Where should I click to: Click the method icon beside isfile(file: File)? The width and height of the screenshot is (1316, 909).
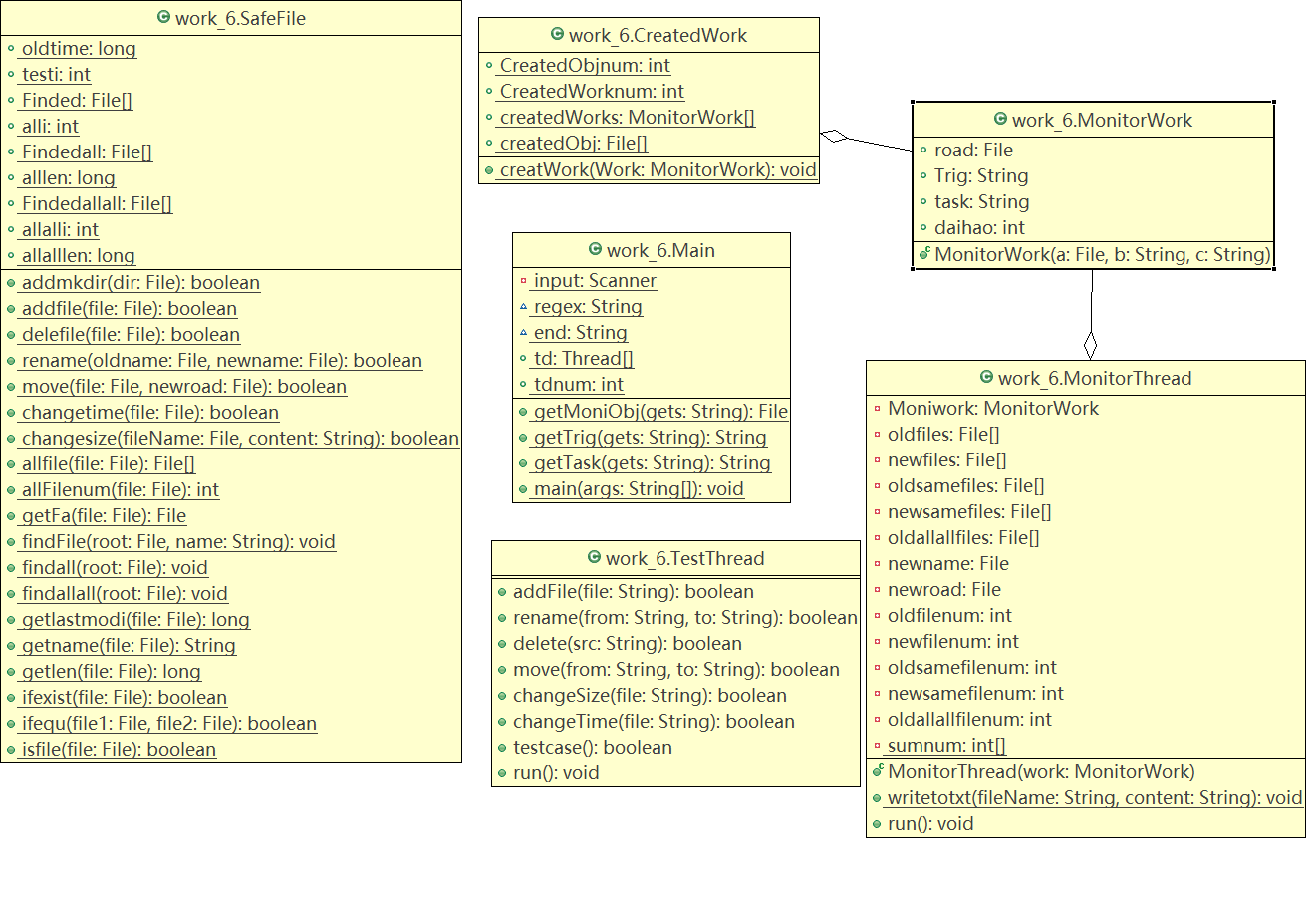pyautogui.click(x=11, y=749)
